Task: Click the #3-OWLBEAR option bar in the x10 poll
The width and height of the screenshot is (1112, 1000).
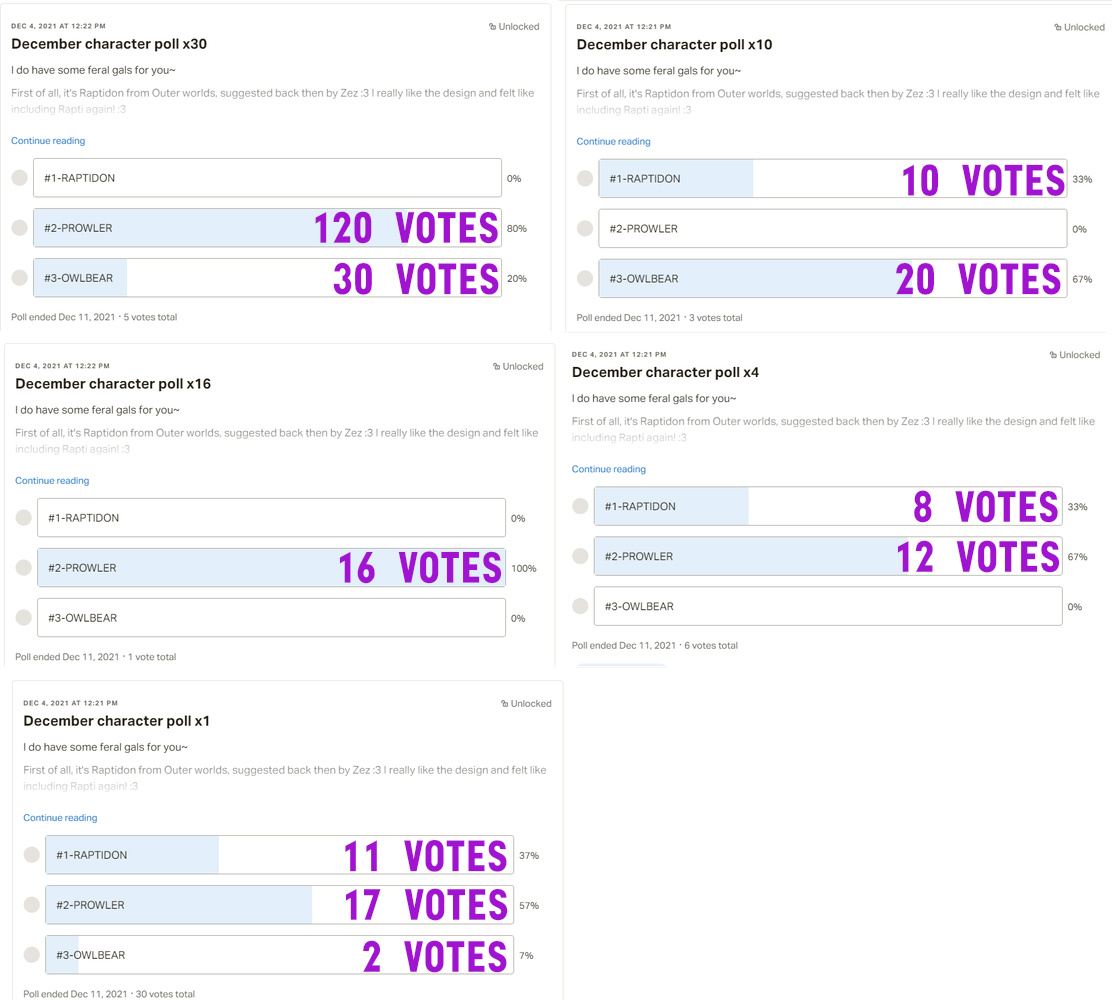Action: coord(833,279)
